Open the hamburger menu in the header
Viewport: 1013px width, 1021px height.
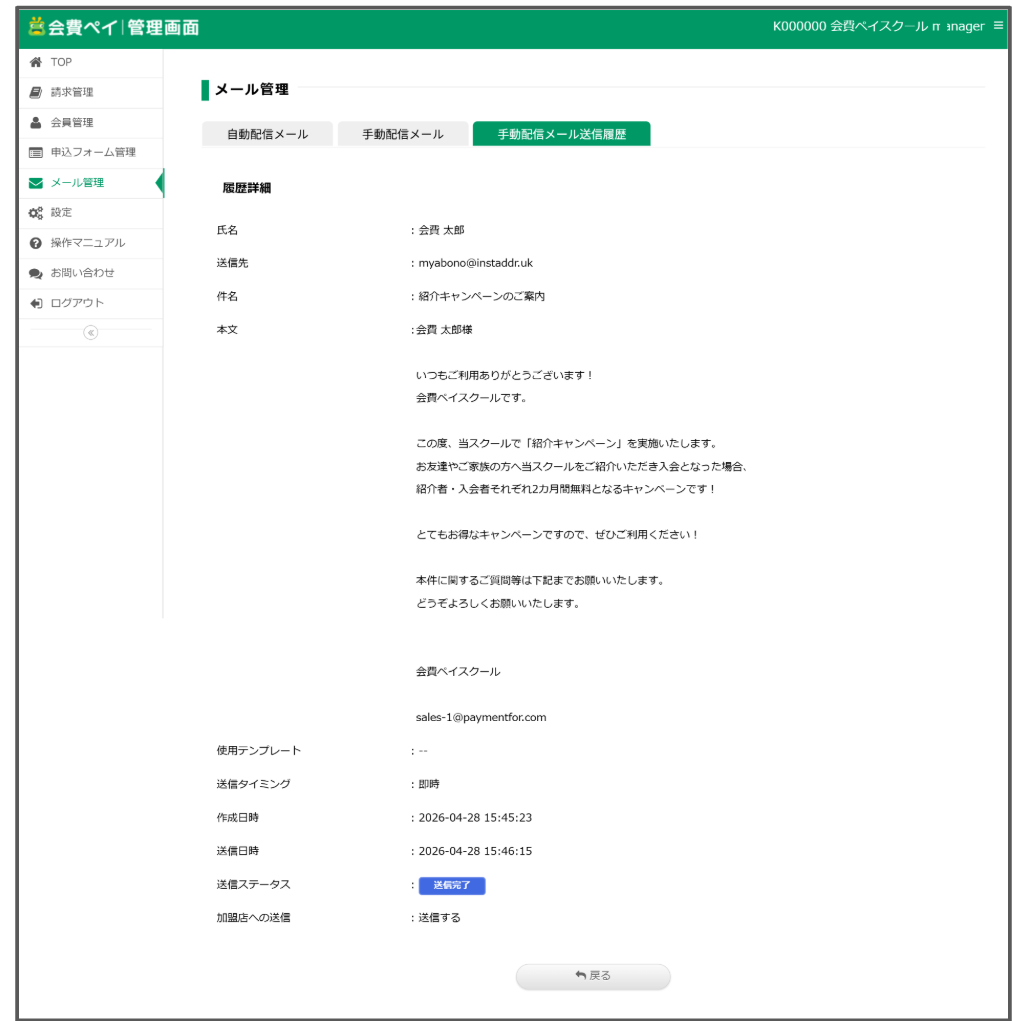coord(998,26)
